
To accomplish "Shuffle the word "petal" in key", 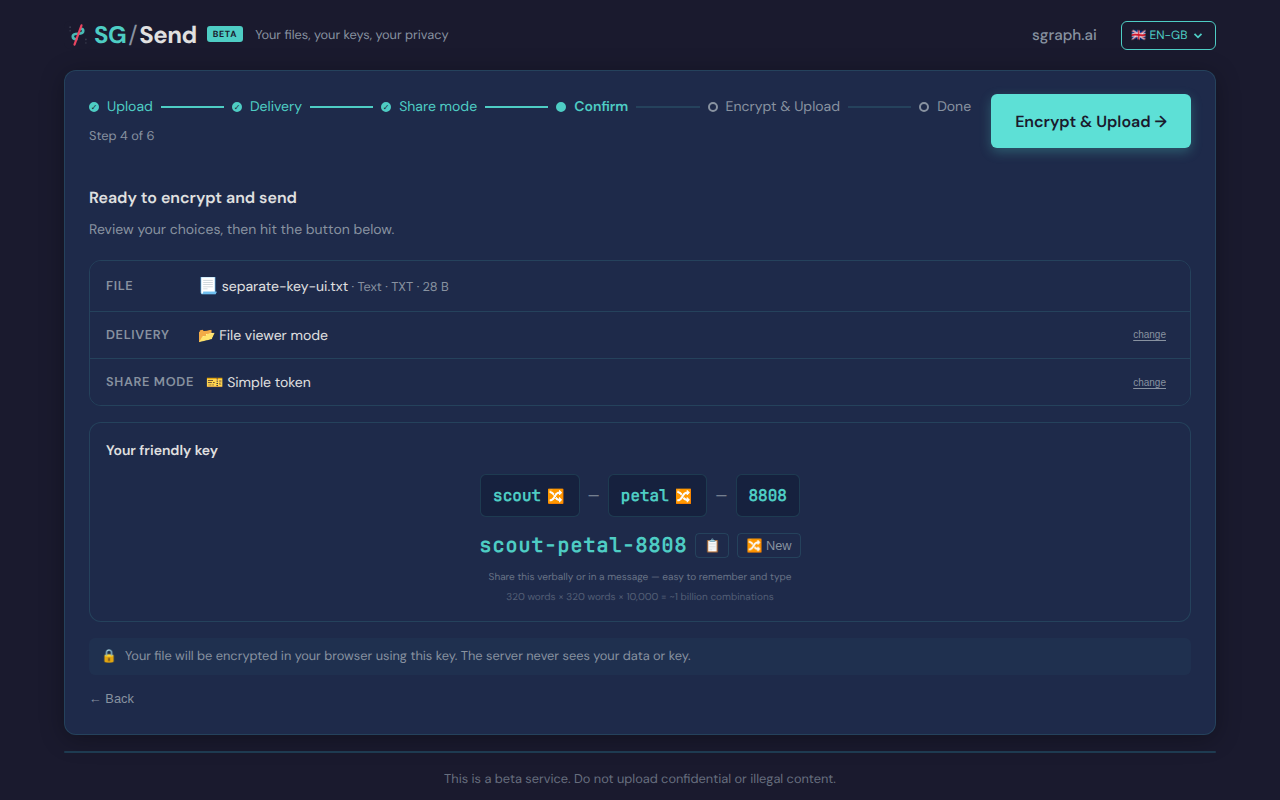I will 683,496.
